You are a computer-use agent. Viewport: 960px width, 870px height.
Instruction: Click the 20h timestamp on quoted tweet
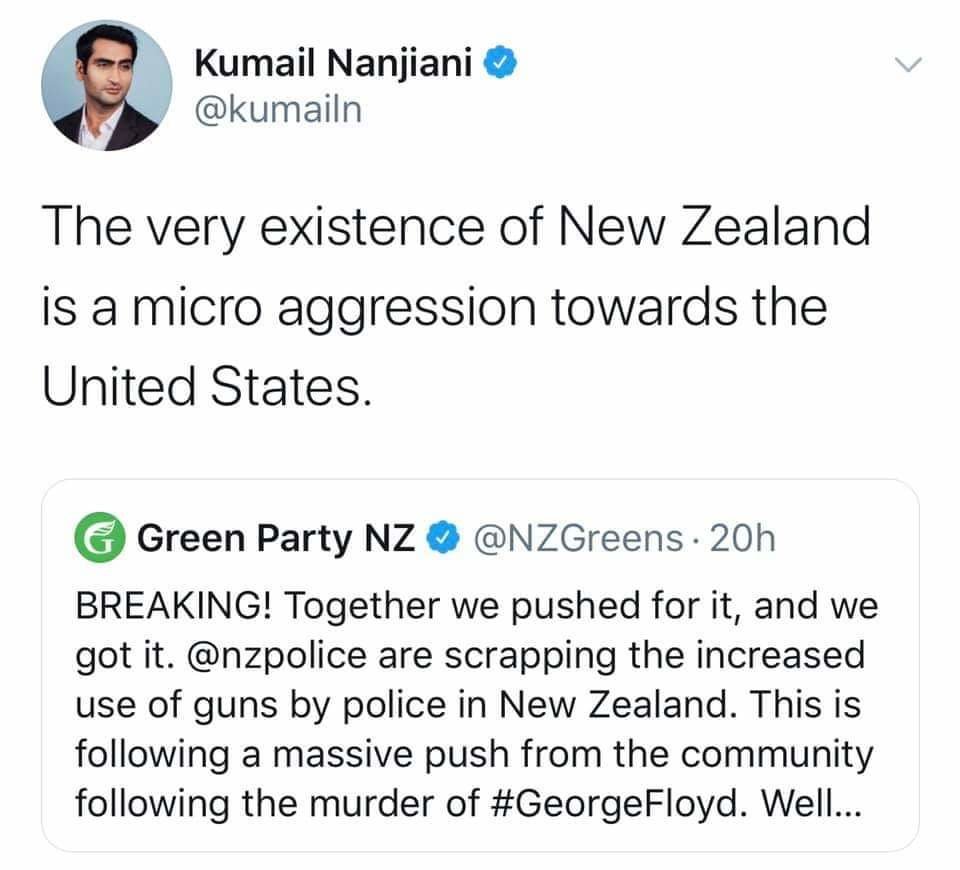click(x=738, y=540)
